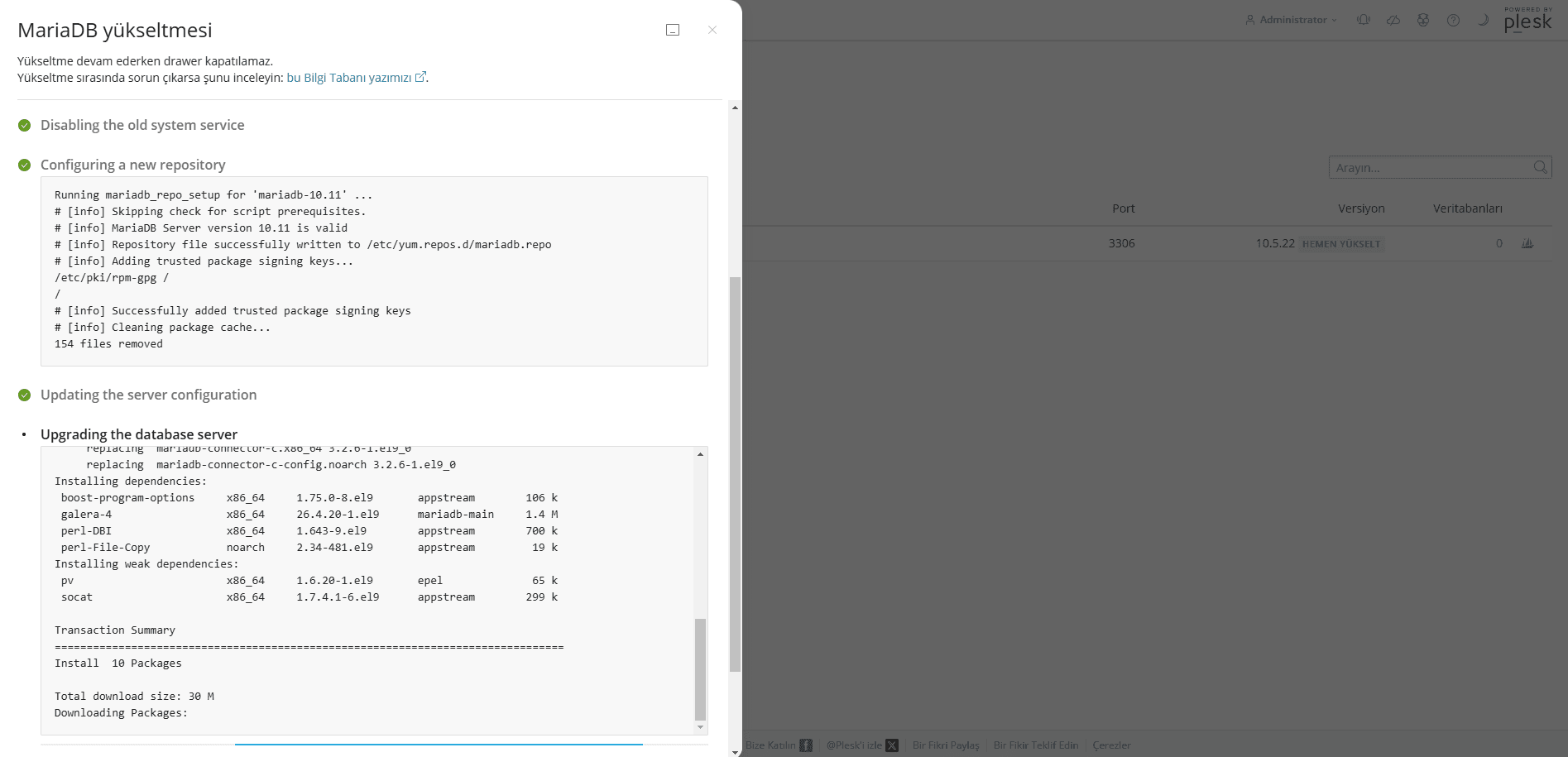Open the Plesk advisor mascot icon
The height and width of the screenshot is (757, 1568).
pos(1423,20)
